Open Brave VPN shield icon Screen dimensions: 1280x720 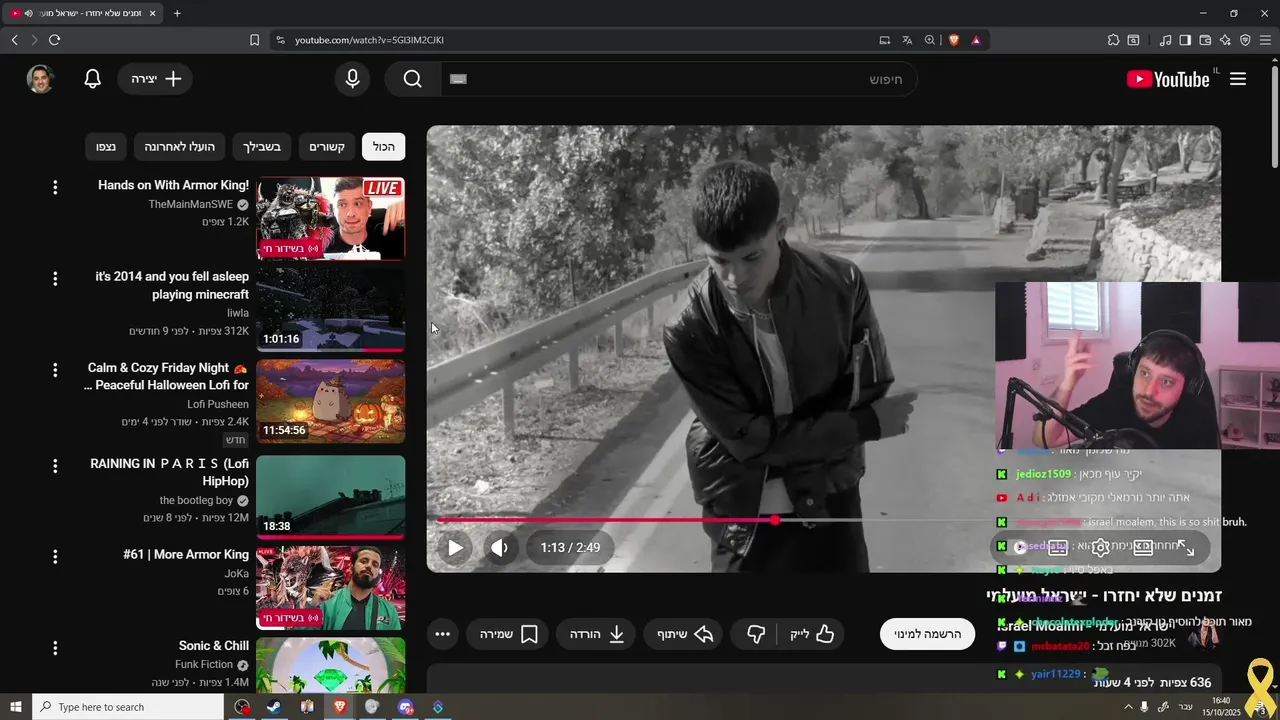click(x=1245, y=40)
